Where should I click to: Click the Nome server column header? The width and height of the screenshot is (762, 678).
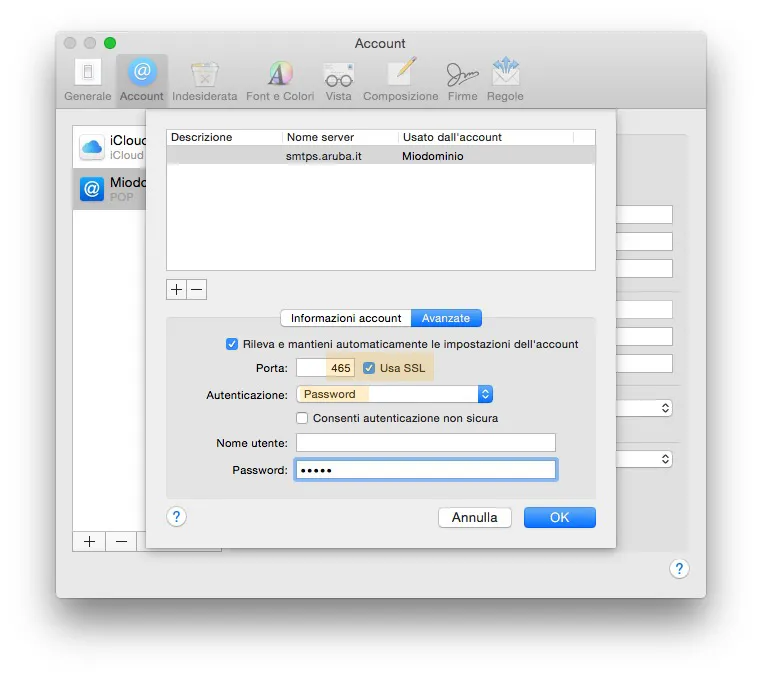click(x=340, y=137)
